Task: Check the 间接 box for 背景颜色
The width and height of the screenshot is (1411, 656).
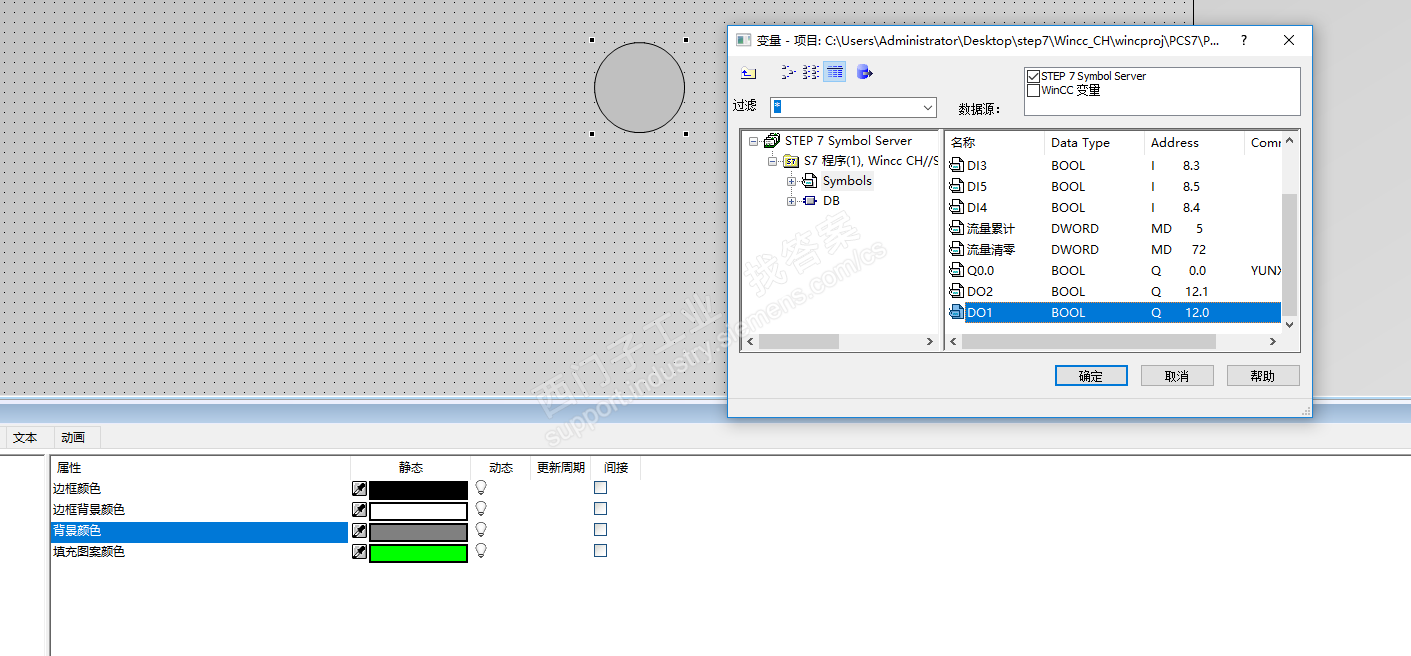Action: pyautogui.click(x=601, y=530)
